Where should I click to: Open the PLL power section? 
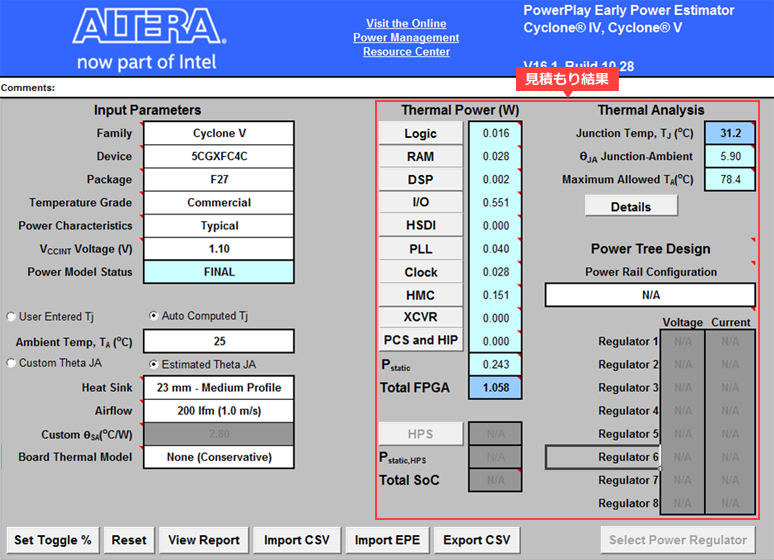click(421, 249)
